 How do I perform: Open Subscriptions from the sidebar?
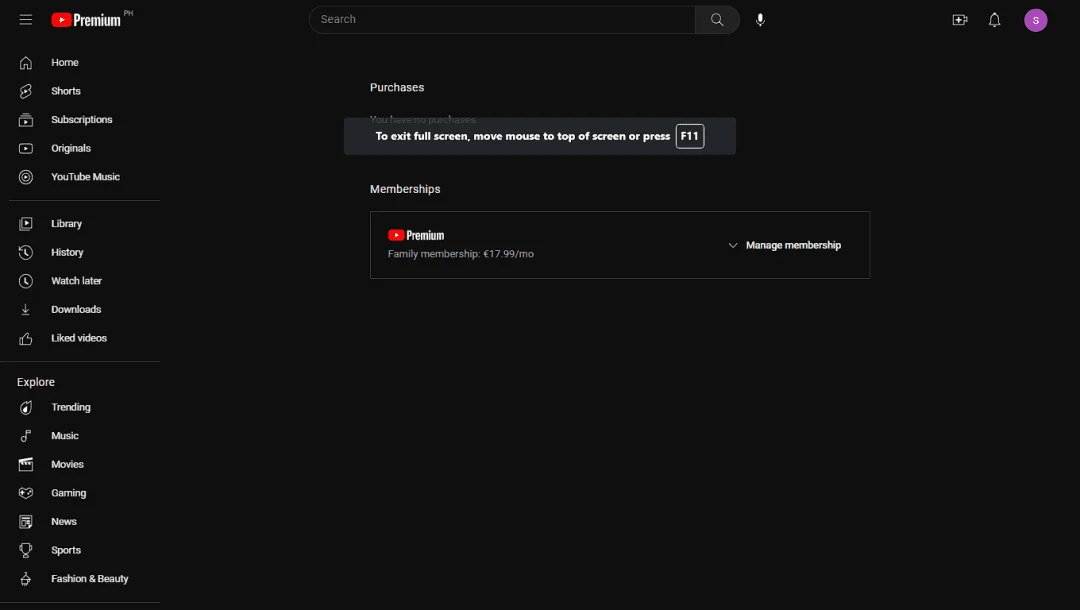tap(80, 120)
